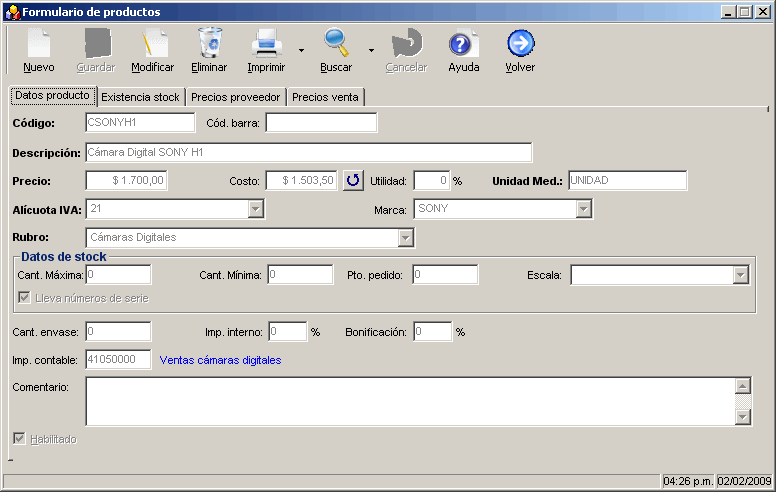Screen dimensions: 776x492
Task: Click the Guardar save icon
Action: click(97, 44)
